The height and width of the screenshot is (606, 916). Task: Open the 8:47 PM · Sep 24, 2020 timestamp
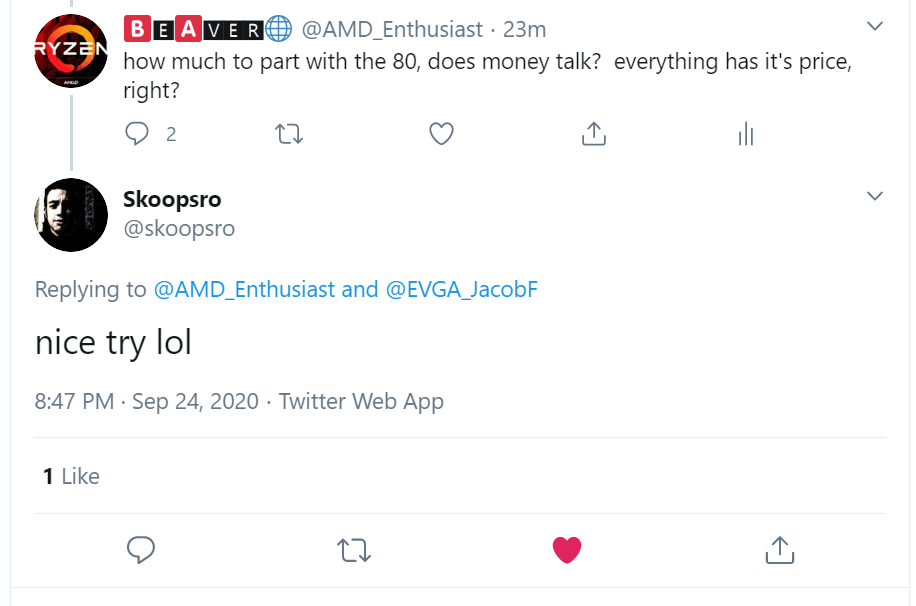click(146, 402)
